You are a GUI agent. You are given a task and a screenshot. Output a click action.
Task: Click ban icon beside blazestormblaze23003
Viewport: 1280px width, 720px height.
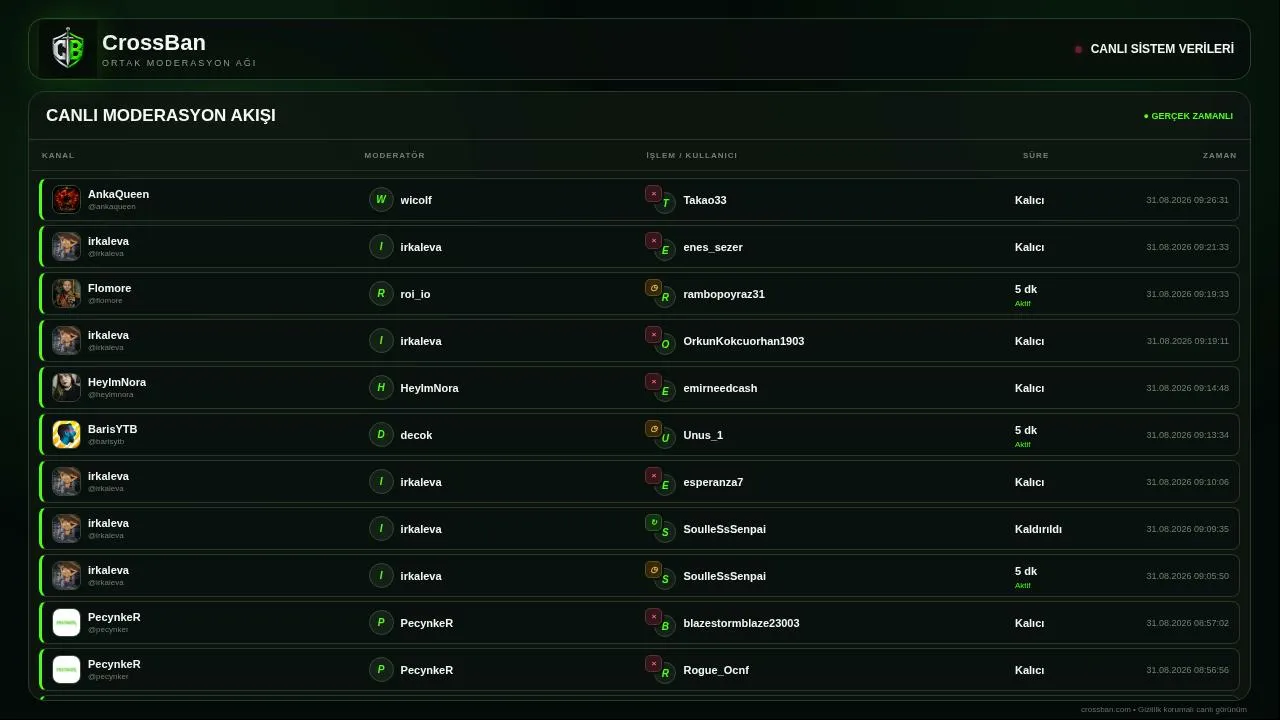click(653, 616)
